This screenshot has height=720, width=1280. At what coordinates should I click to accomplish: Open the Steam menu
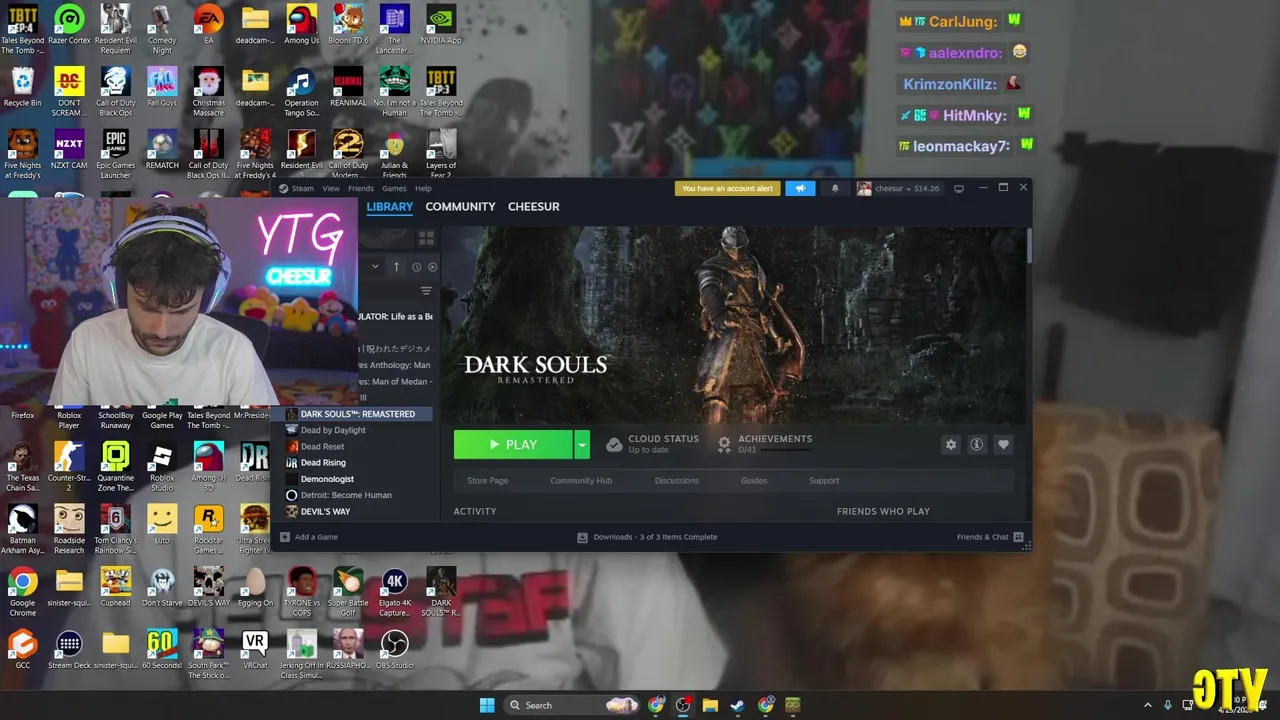(302, 188)
